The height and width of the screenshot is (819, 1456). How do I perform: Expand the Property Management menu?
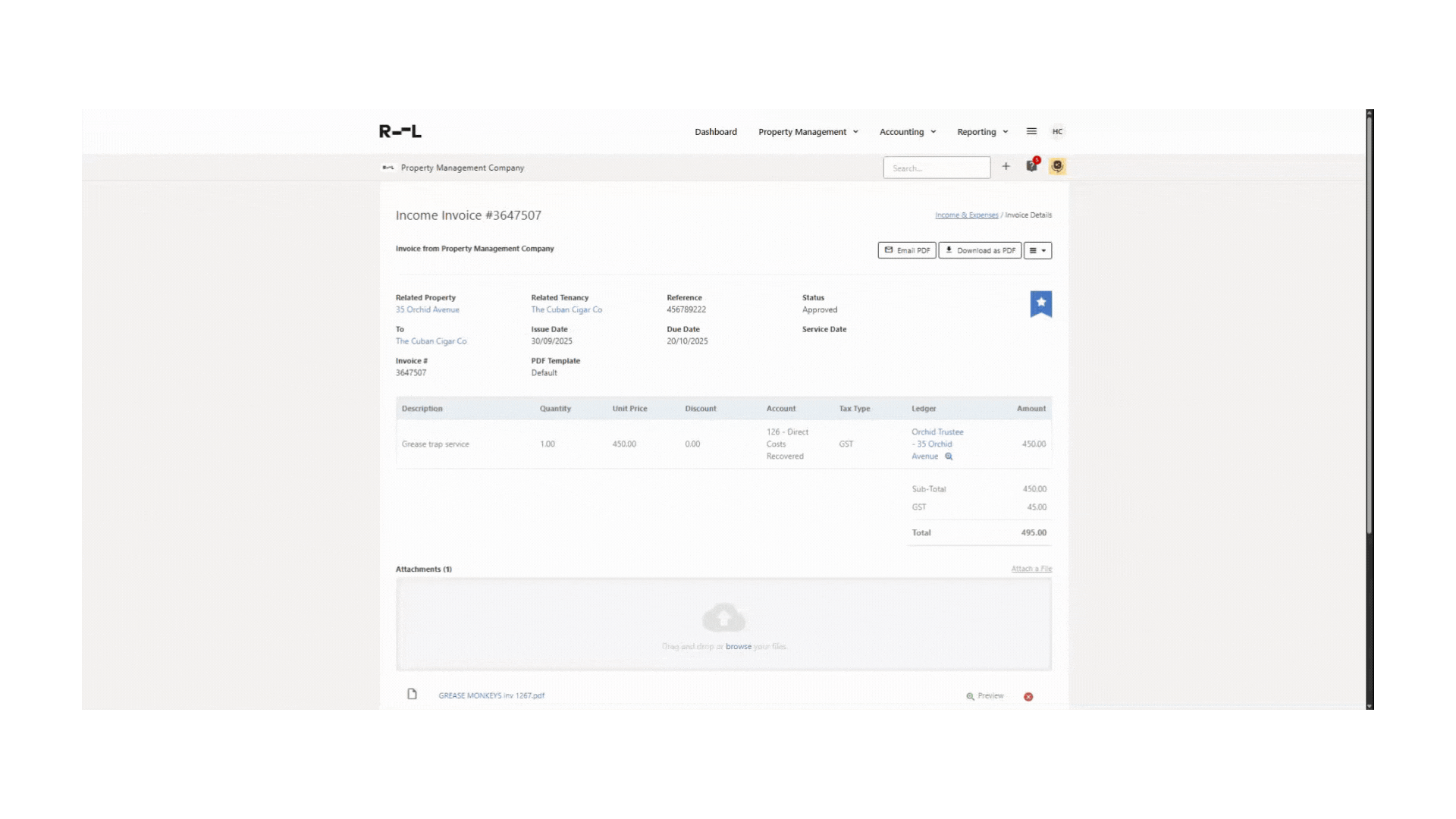pyautogui.click(x=808, y=132)
